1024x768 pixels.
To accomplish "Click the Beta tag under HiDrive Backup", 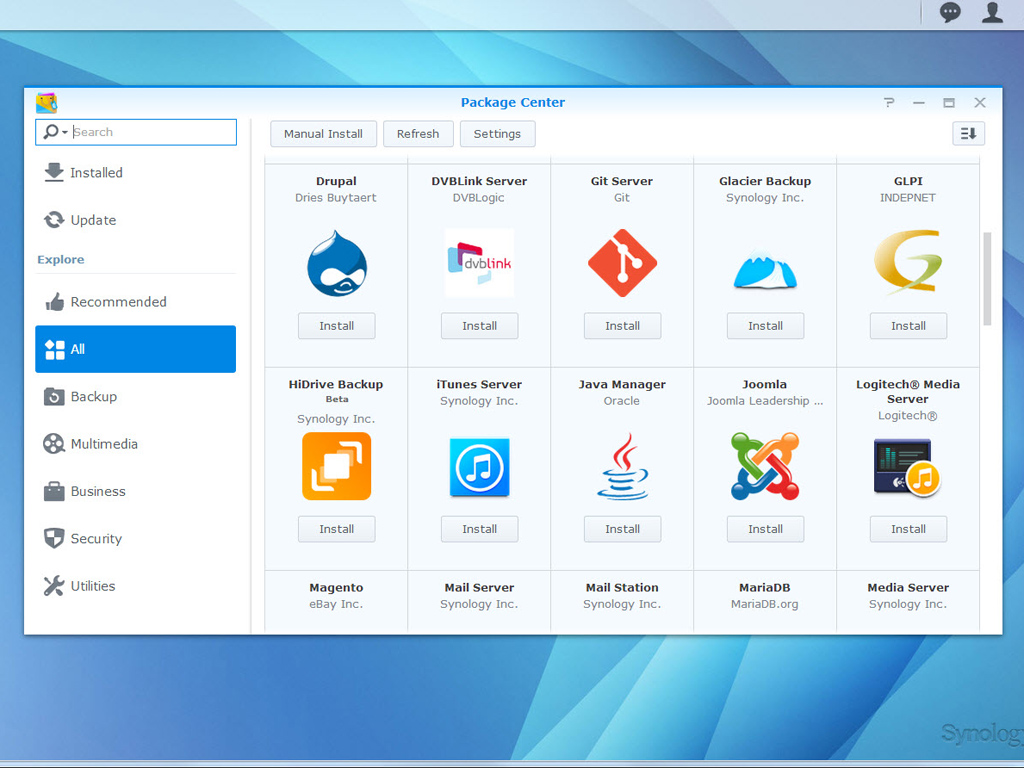I will pyautogui.click(x=337, y=399).
